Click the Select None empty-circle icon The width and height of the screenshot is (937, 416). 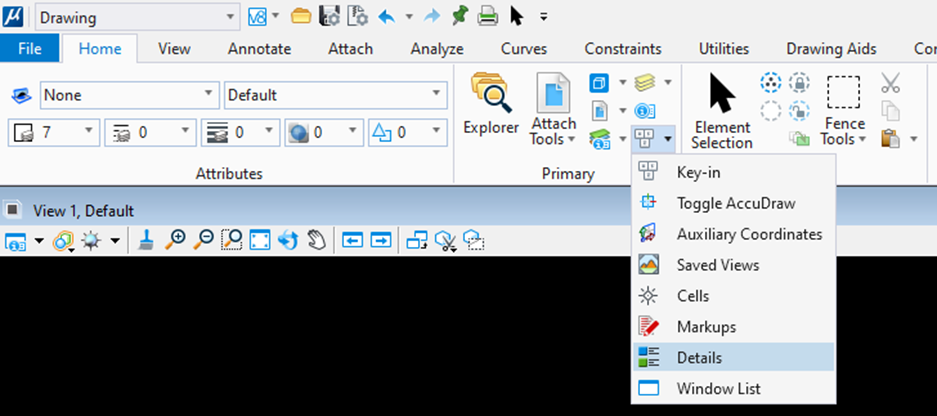(x=771, y=111)
